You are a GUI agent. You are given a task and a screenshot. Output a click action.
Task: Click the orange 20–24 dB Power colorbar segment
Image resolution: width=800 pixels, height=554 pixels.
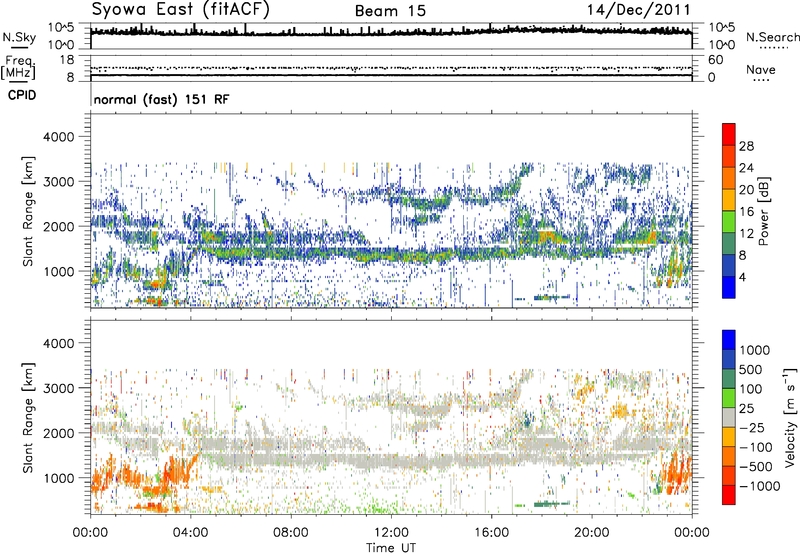[729, 179]
